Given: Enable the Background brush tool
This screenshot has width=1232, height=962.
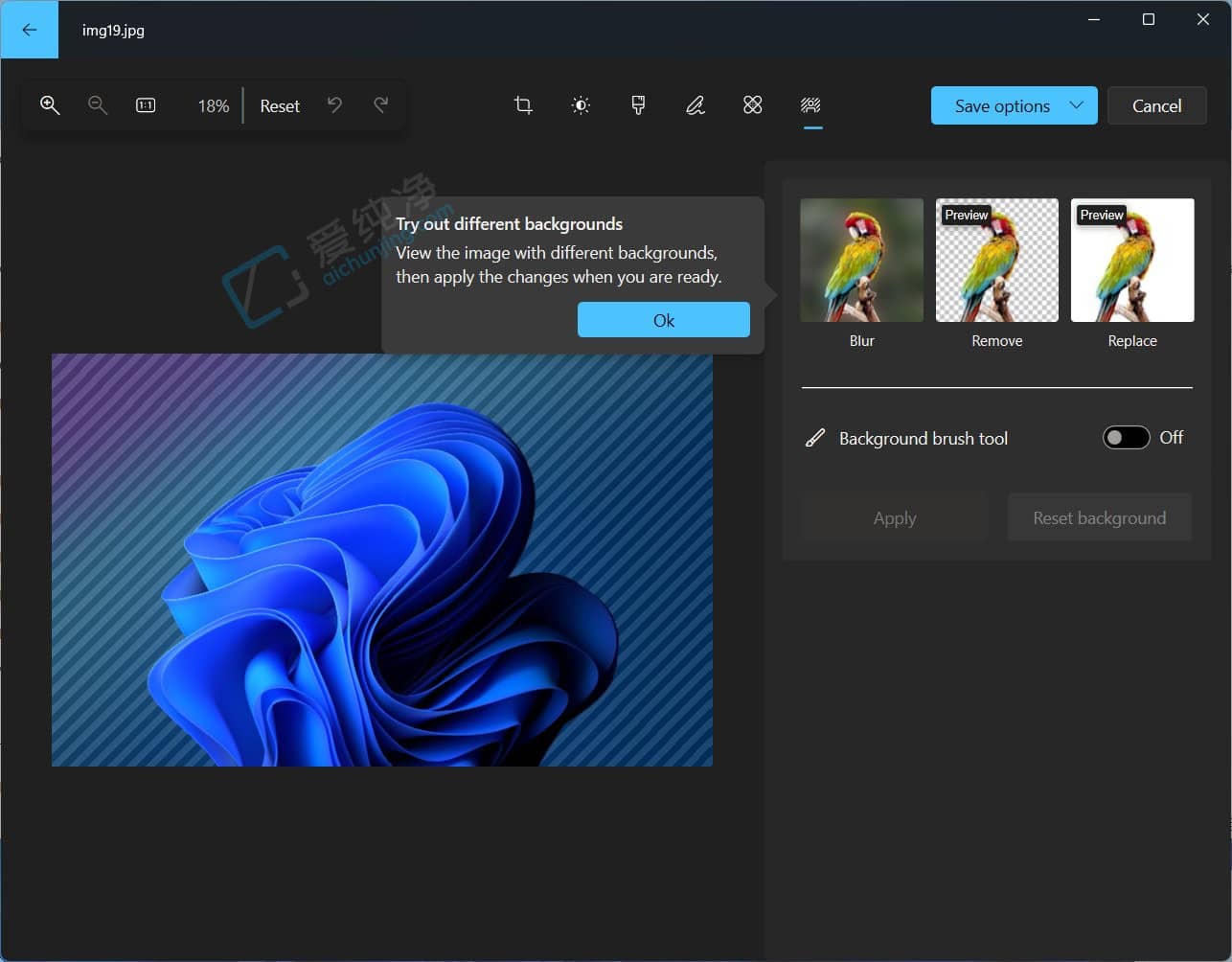Looking at the screenshot, I should [1126, 438].
